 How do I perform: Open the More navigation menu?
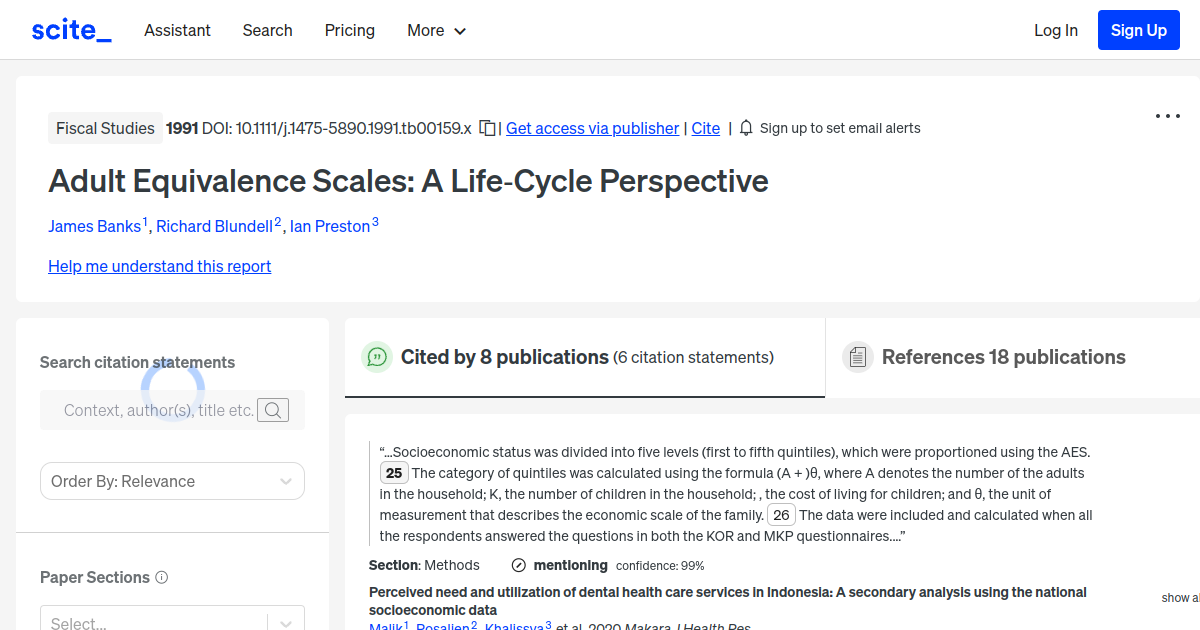pos(436,30)
